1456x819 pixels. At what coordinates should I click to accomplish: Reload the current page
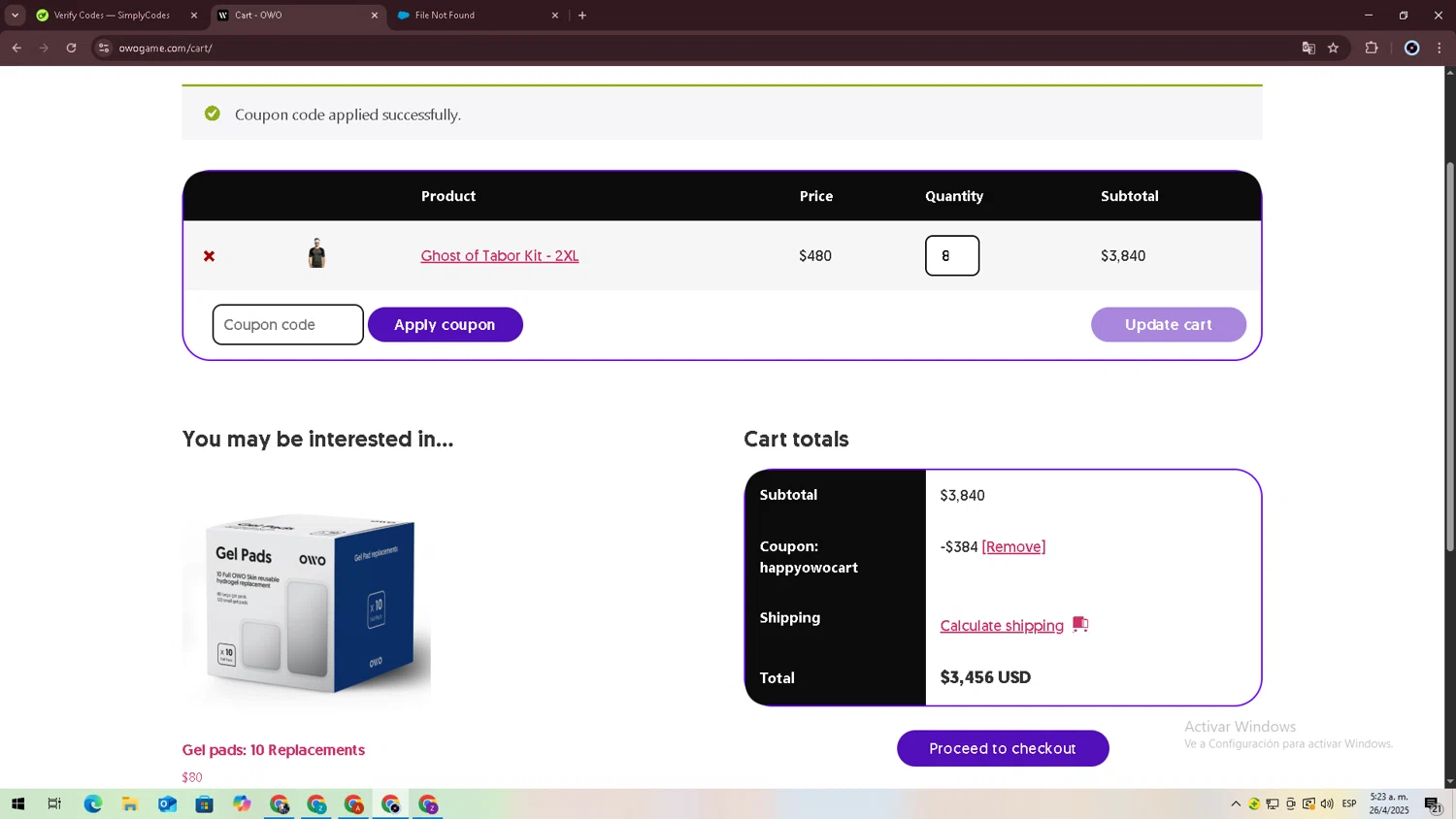(71, 48)
